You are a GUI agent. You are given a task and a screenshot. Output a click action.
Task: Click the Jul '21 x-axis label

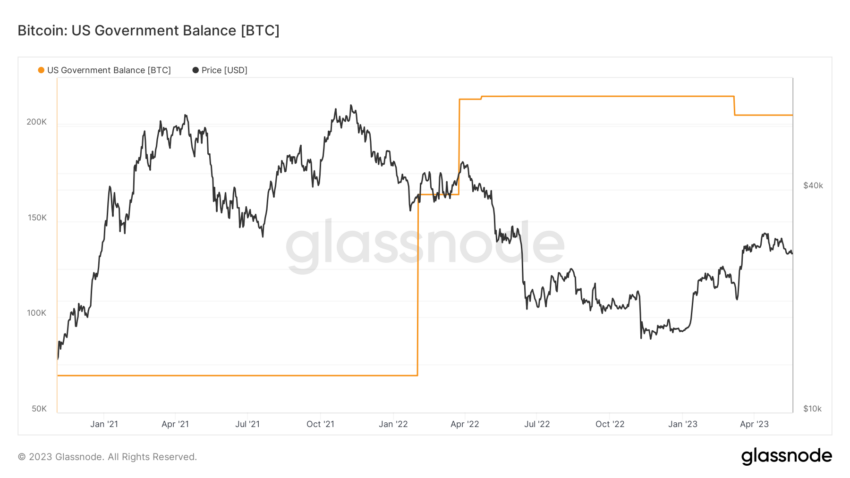[x=247, y=424]
